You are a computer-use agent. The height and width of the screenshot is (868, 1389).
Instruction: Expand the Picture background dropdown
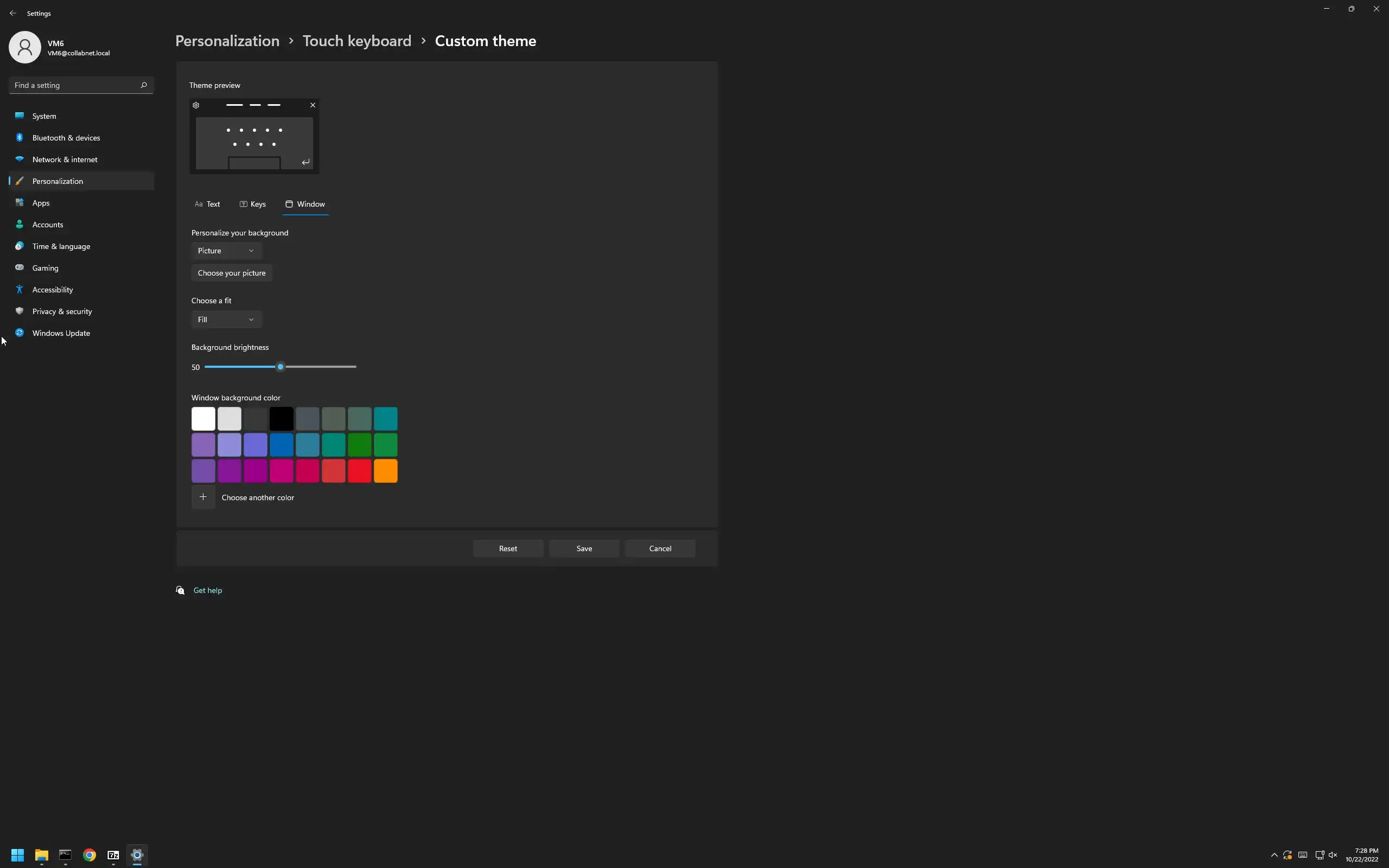[x=226, y=251]
